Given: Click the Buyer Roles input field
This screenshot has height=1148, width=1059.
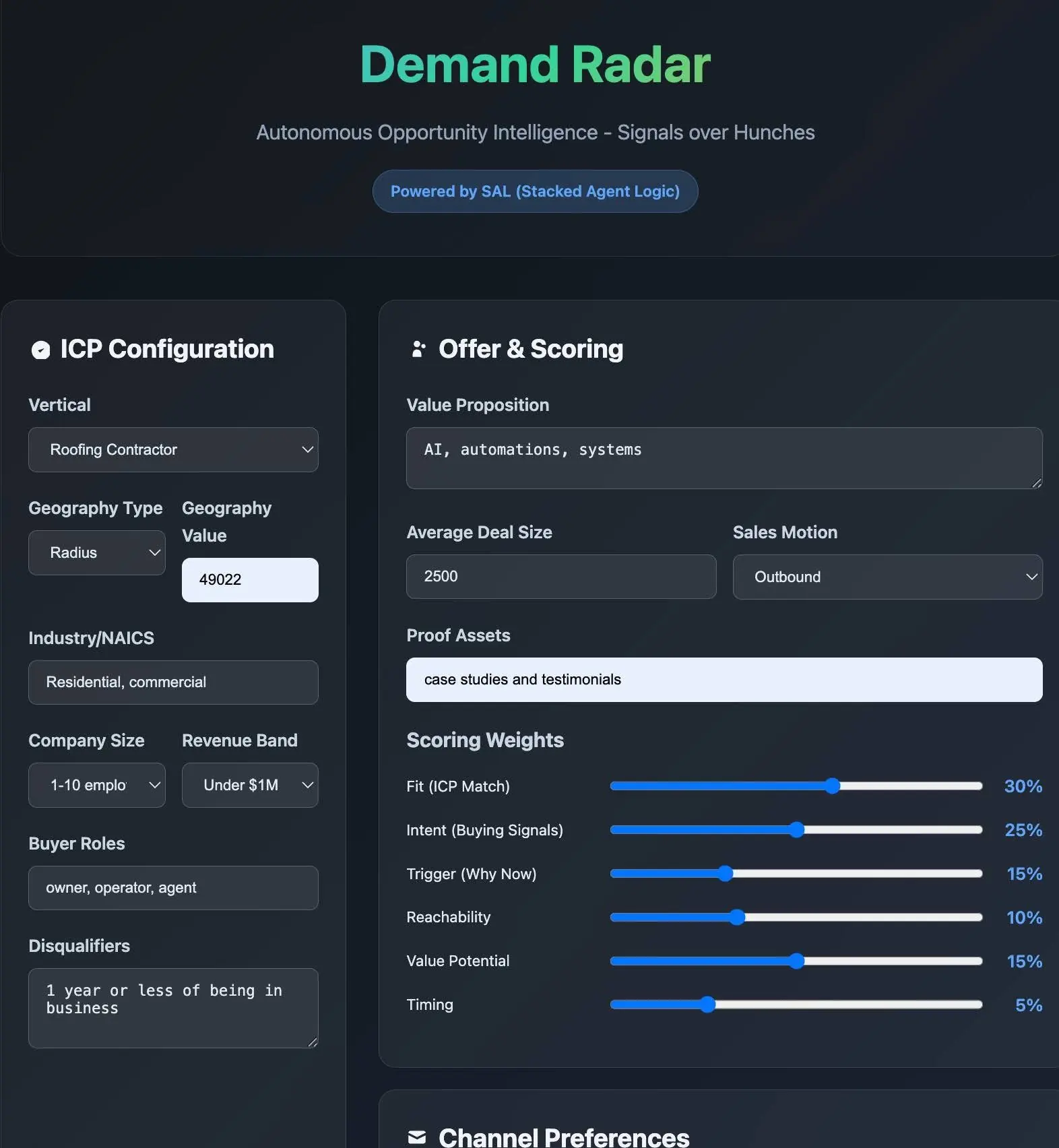Looking at the screenshot, I should point(173,888).
